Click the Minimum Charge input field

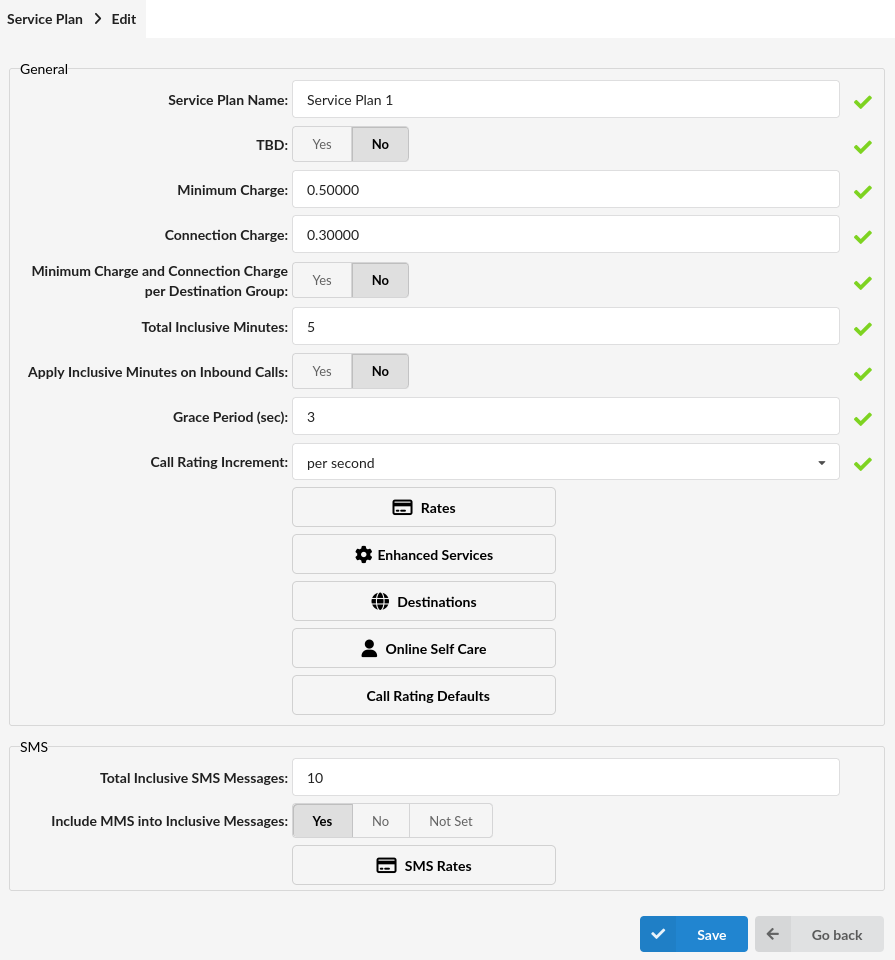pos(566,189)
